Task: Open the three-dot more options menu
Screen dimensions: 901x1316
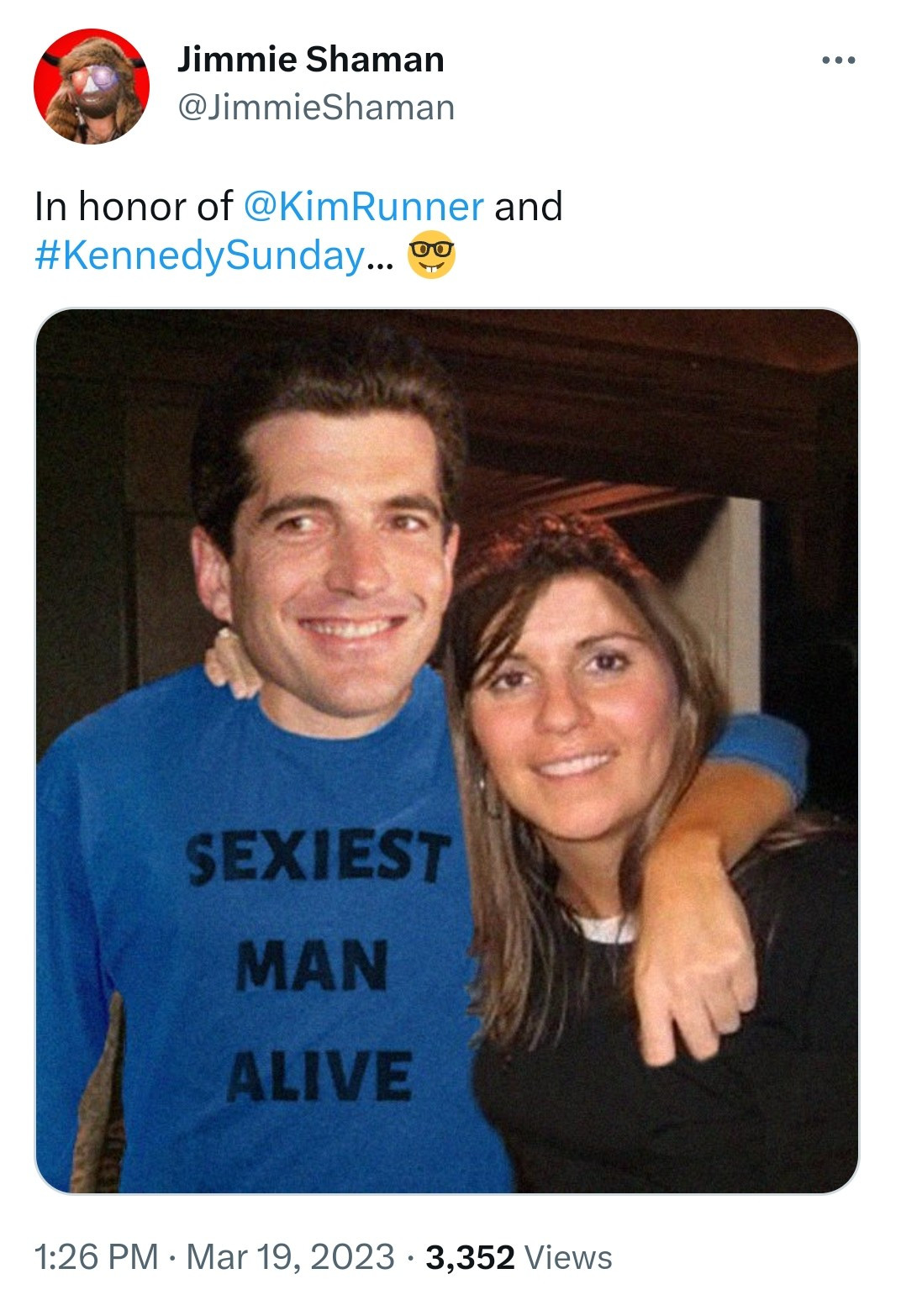Action: click(x=838, y=61)
